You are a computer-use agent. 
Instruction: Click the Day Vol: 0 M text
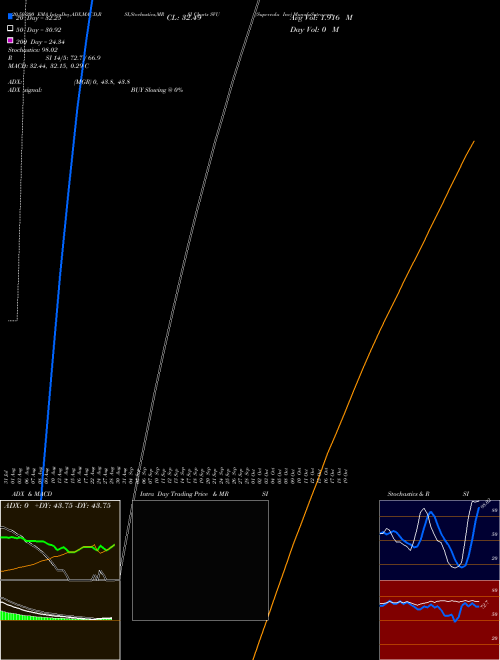click(x=314, y=30)
